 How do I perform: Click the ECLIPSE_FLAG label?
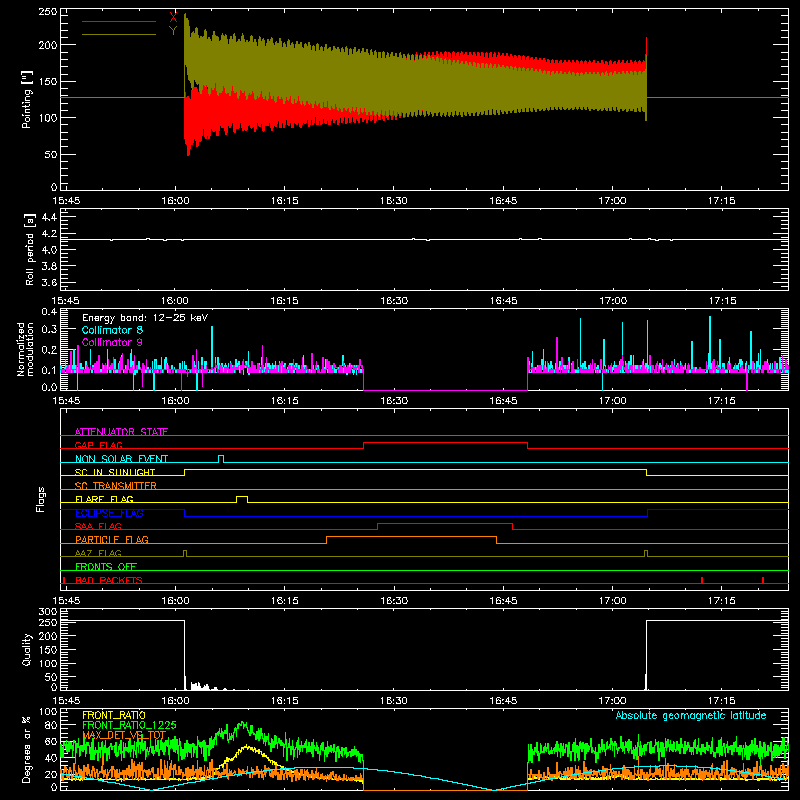click(x=109, y=513)
